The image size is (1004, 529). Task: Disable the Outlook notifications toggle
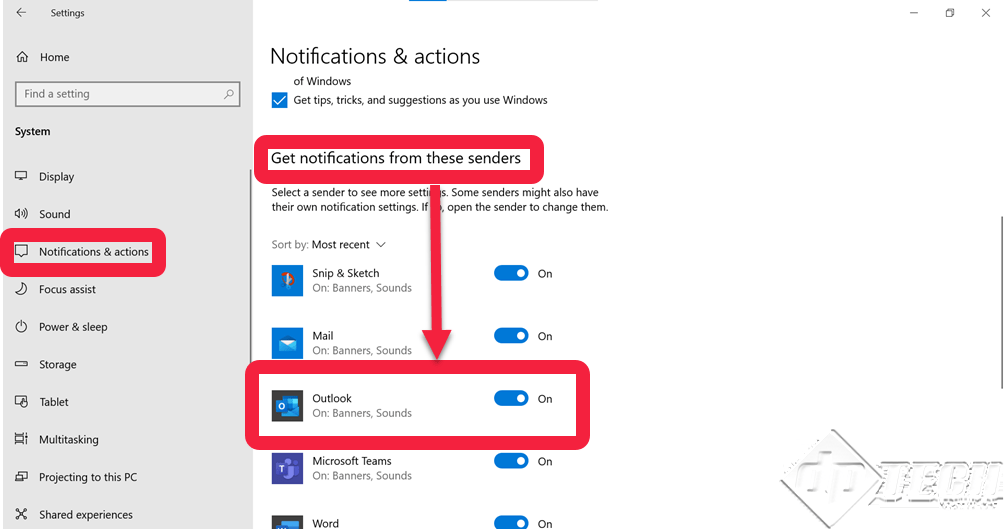click(511, 398)
